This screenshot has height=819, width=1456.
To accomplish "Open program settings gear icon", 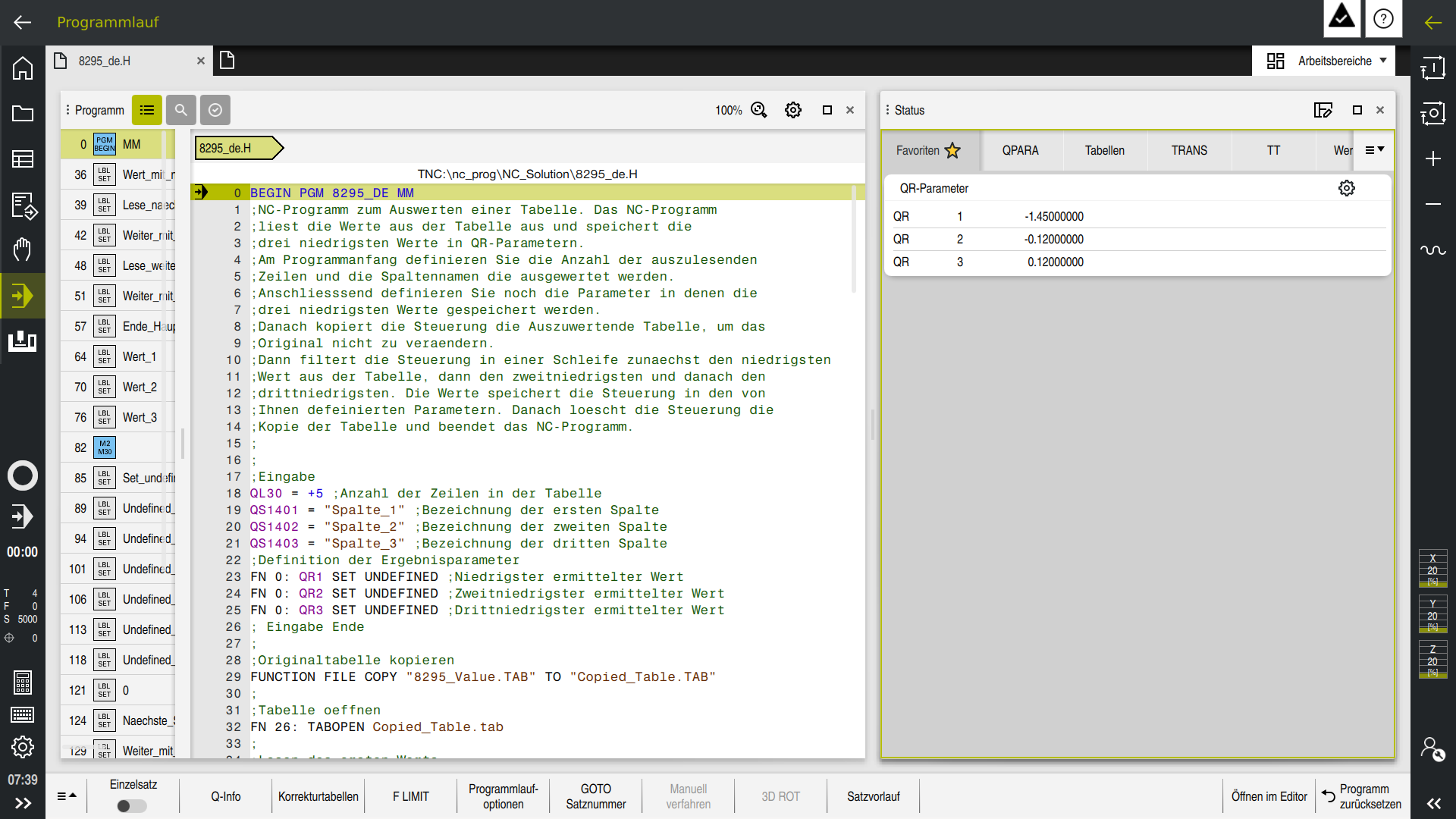I will pyautogui.click(x=793, y=110).
